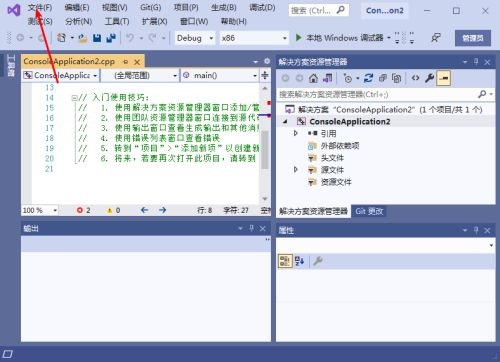Open the 帮助(H) menu
The width and height of the screenshot is (500, 362).
click(234, 22)
